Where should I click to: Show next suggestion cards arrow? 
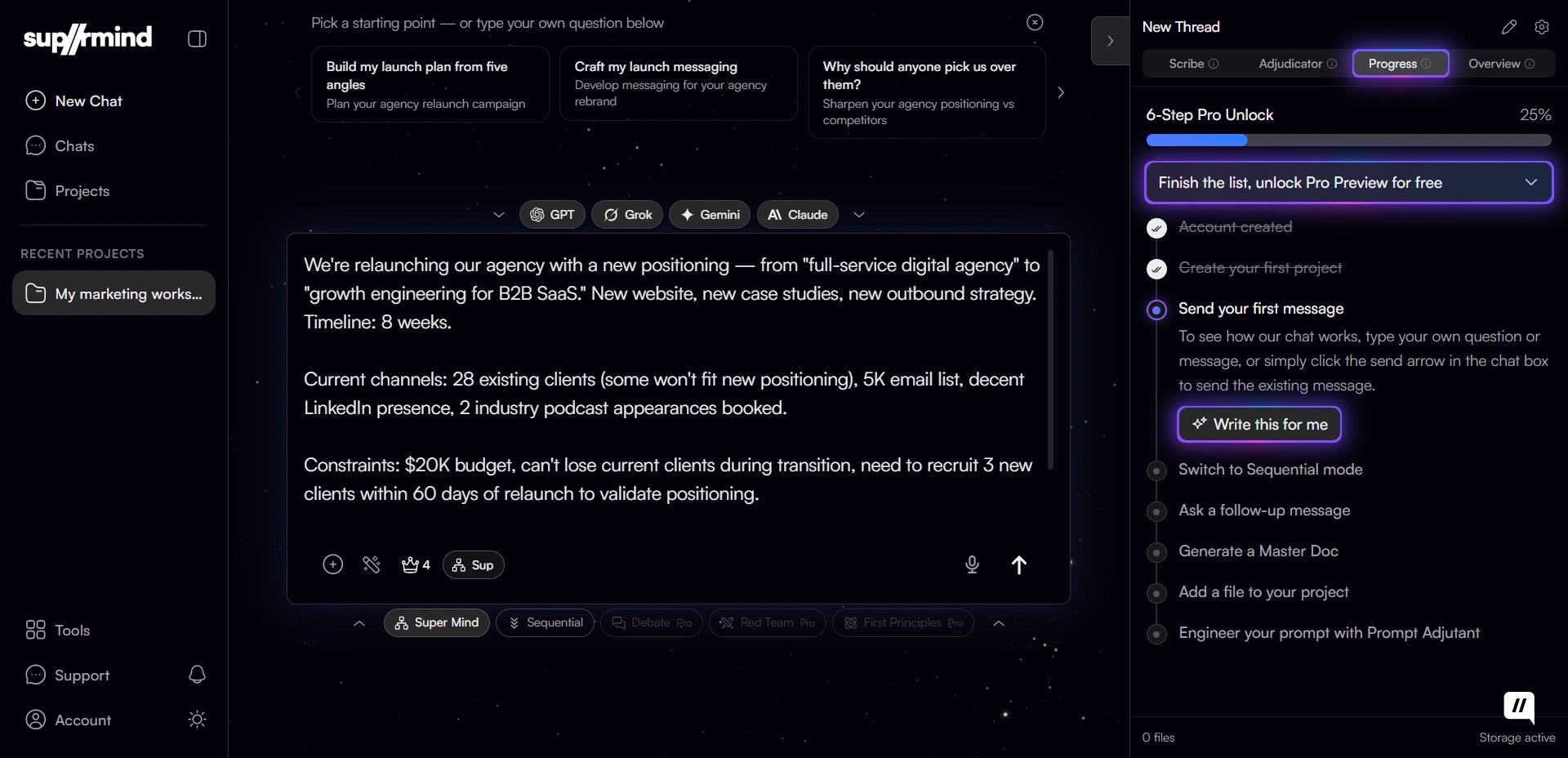click(1061, 92)
